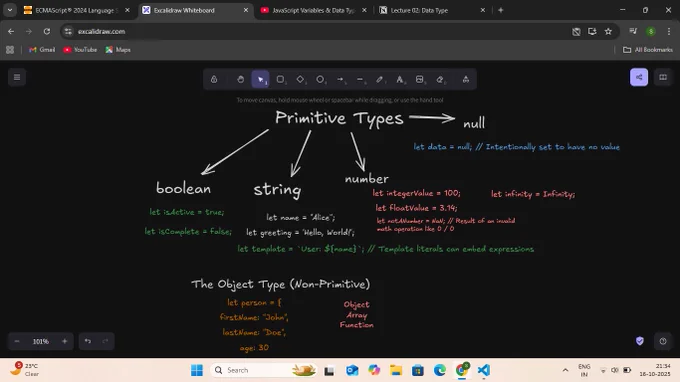Open the Gmail bookmark
Screen dimensions: 680x382
[42, 50]
